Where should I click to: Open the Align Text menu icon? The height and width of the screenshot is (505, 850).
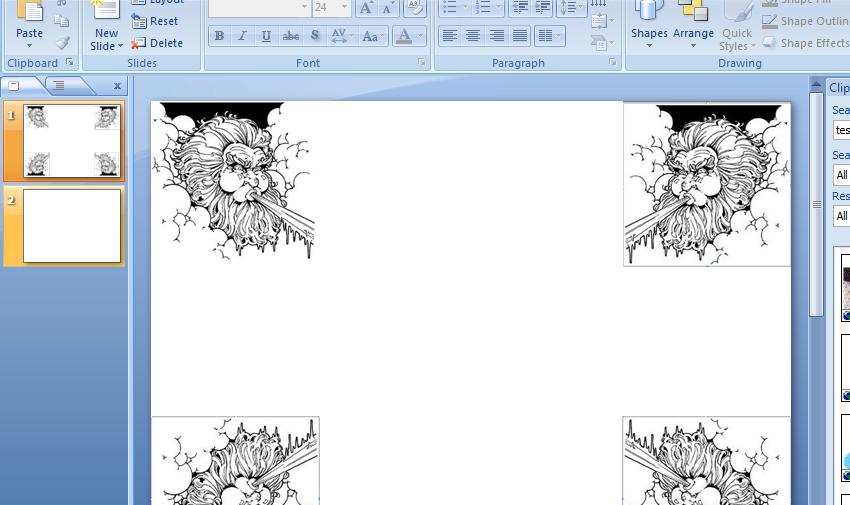click(602, 22)
